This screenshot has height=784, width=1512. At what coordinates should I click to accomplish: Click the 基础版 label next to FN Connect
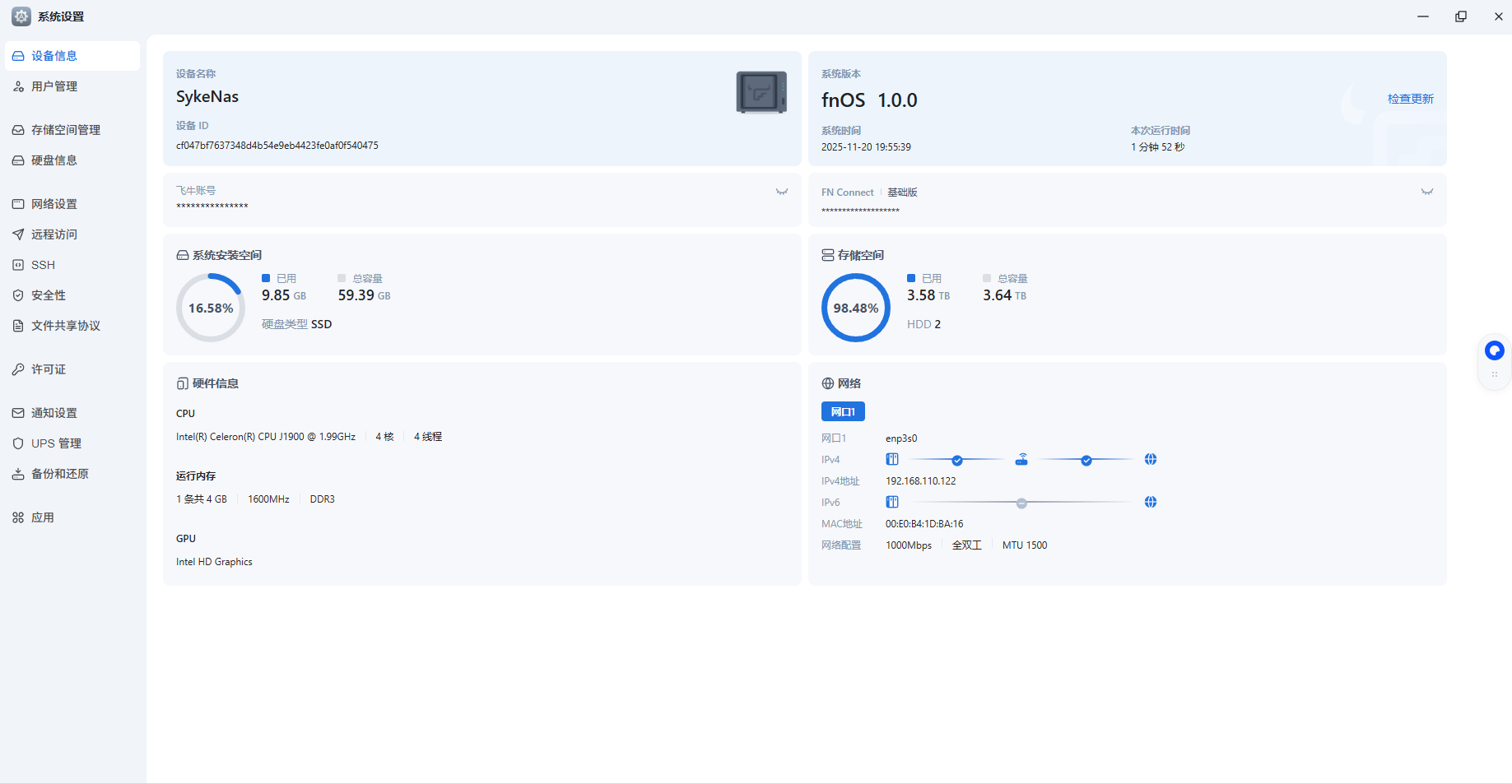(x=902, y=193)
